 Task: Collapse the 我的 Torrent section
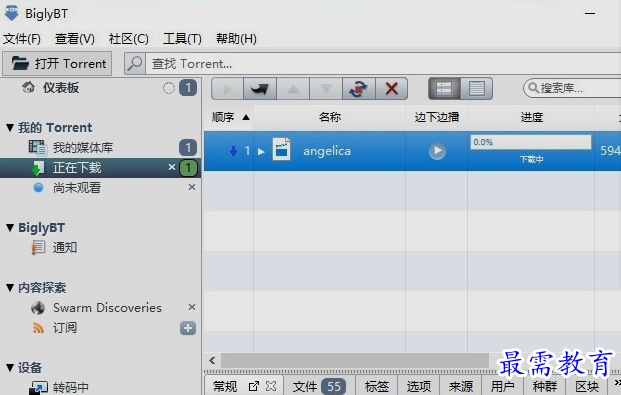coord(10,128)
